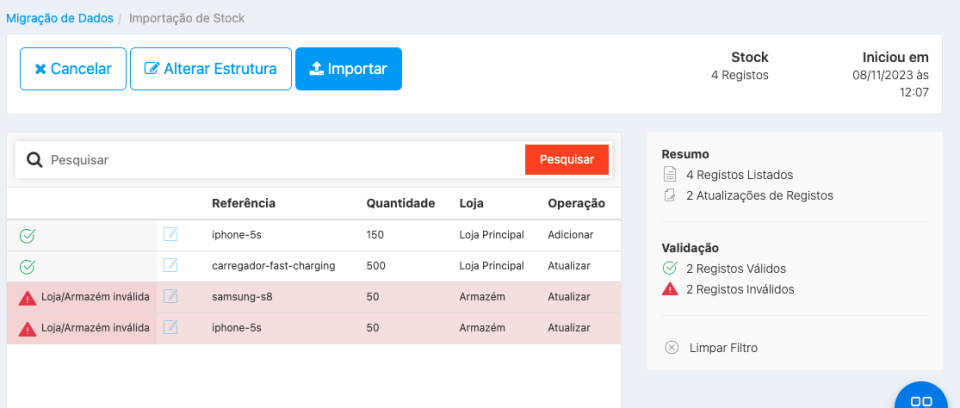Click edit icon for carregador-fast-charging row
Screen dimensions: 960x408
tap(170, 265)
